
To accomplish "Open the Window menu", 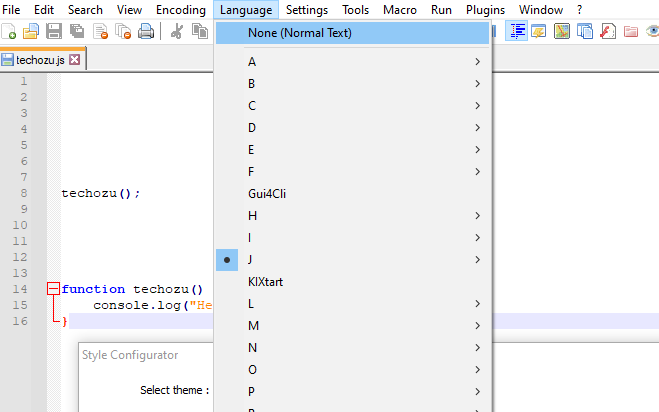I will click(541, 10).
